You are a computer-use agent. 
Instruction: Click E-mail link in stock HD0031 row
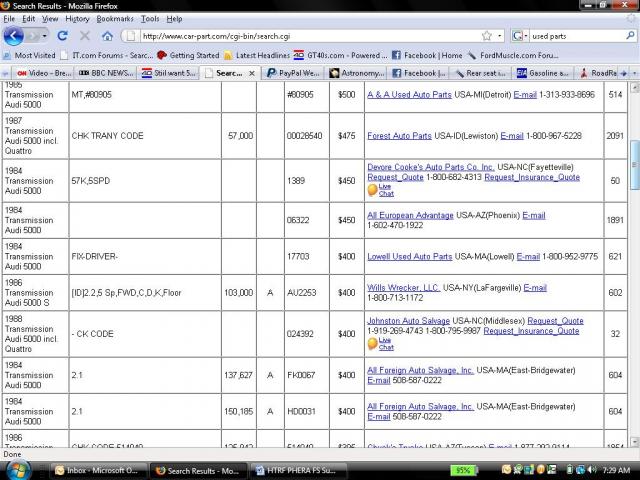click(x=379, y=416)
